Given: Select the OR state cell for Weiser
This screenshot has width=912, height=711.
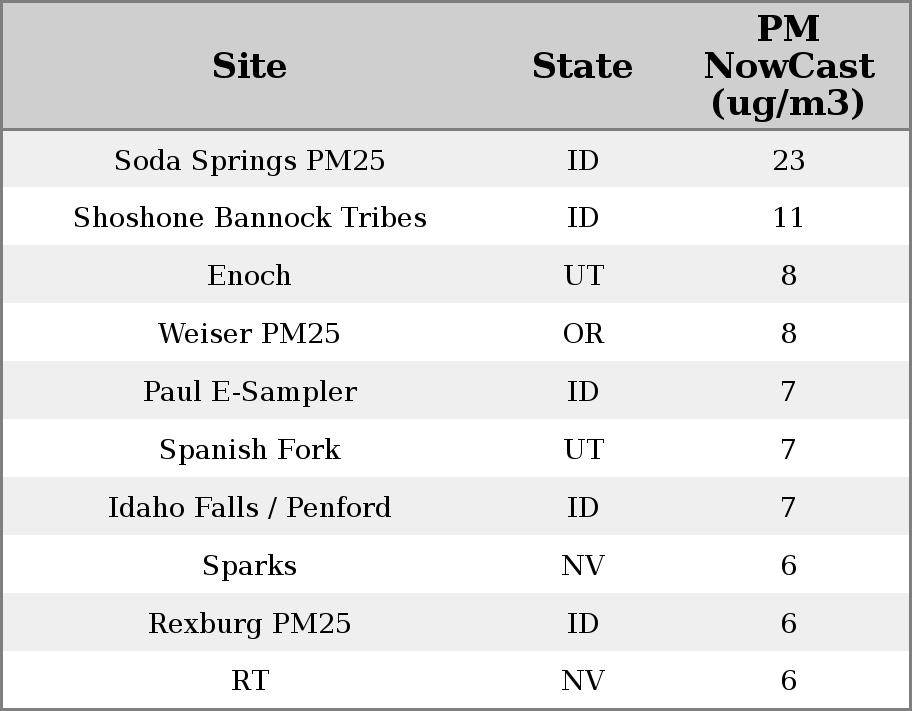Looking at the screenshot, I should coord(583,334).
